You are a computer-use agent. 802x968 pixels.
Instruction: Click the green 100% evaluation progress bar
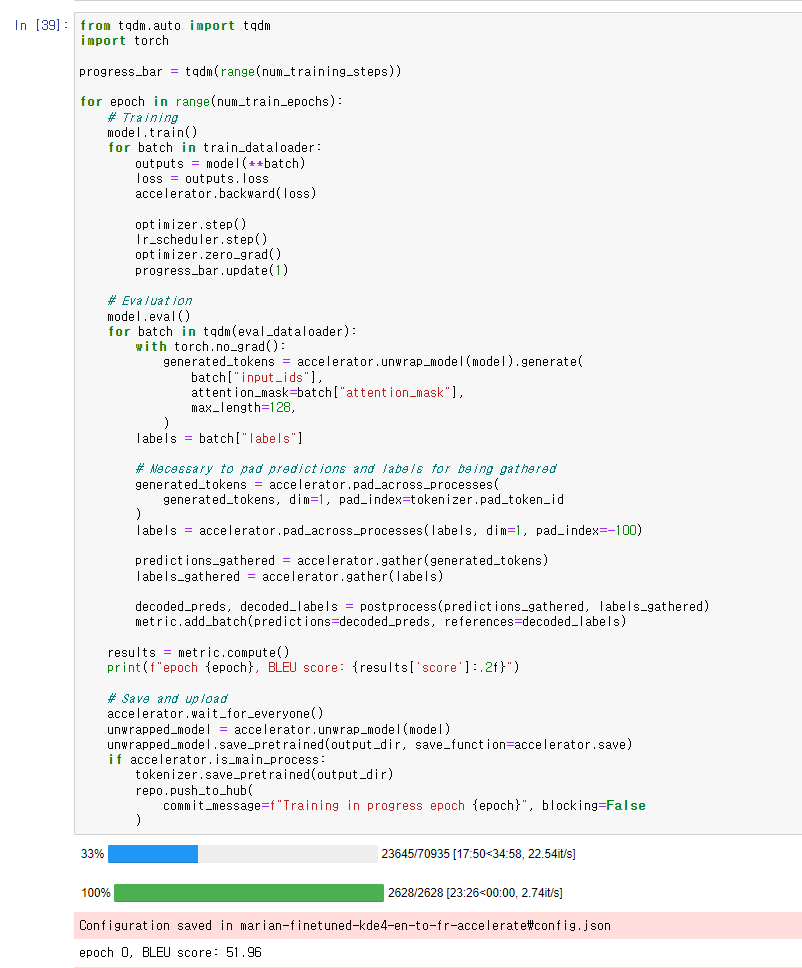click(249, 893)
